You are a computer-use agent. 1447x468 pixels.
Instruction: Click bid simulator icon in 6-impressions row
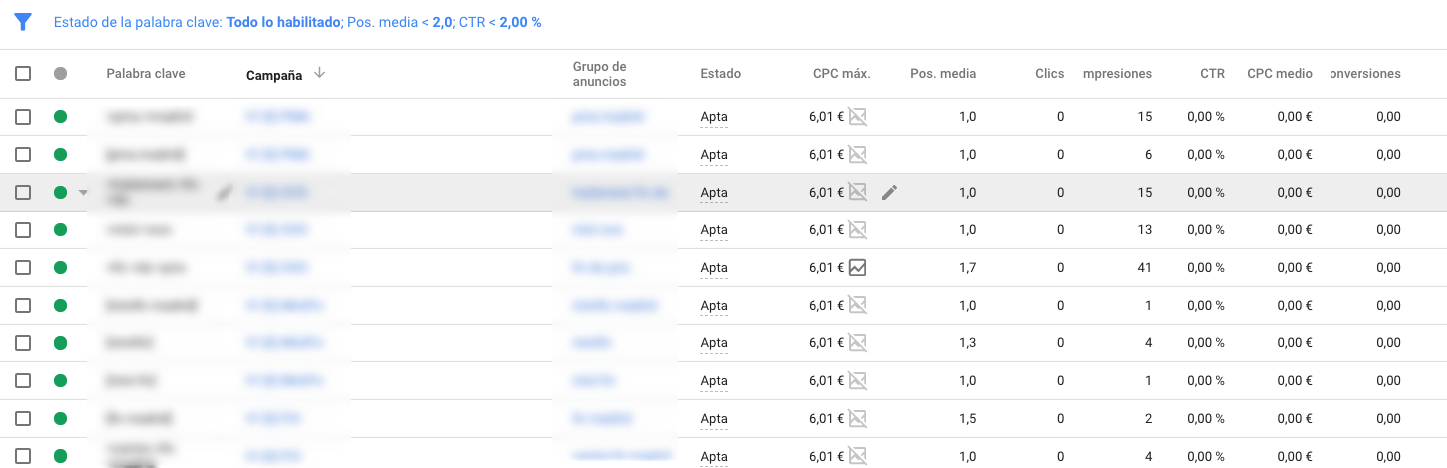[x=857, y=155]
